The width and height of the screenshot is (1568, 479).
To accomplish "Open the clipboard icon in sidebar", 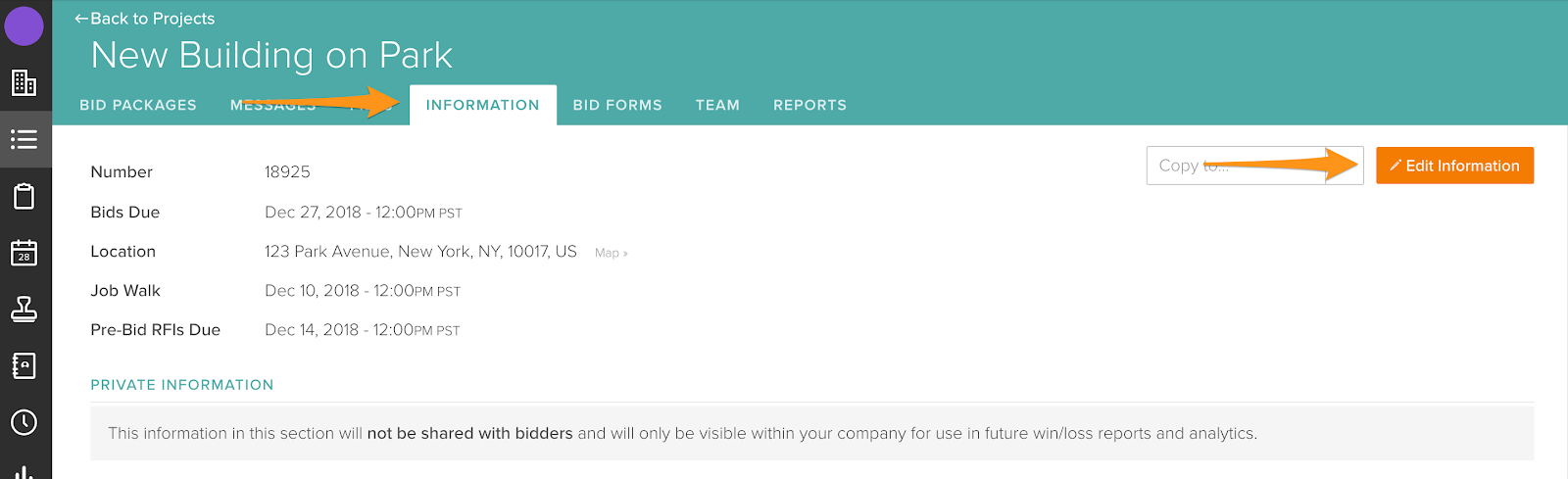I will pyautogui.click(x=24, y=196).
